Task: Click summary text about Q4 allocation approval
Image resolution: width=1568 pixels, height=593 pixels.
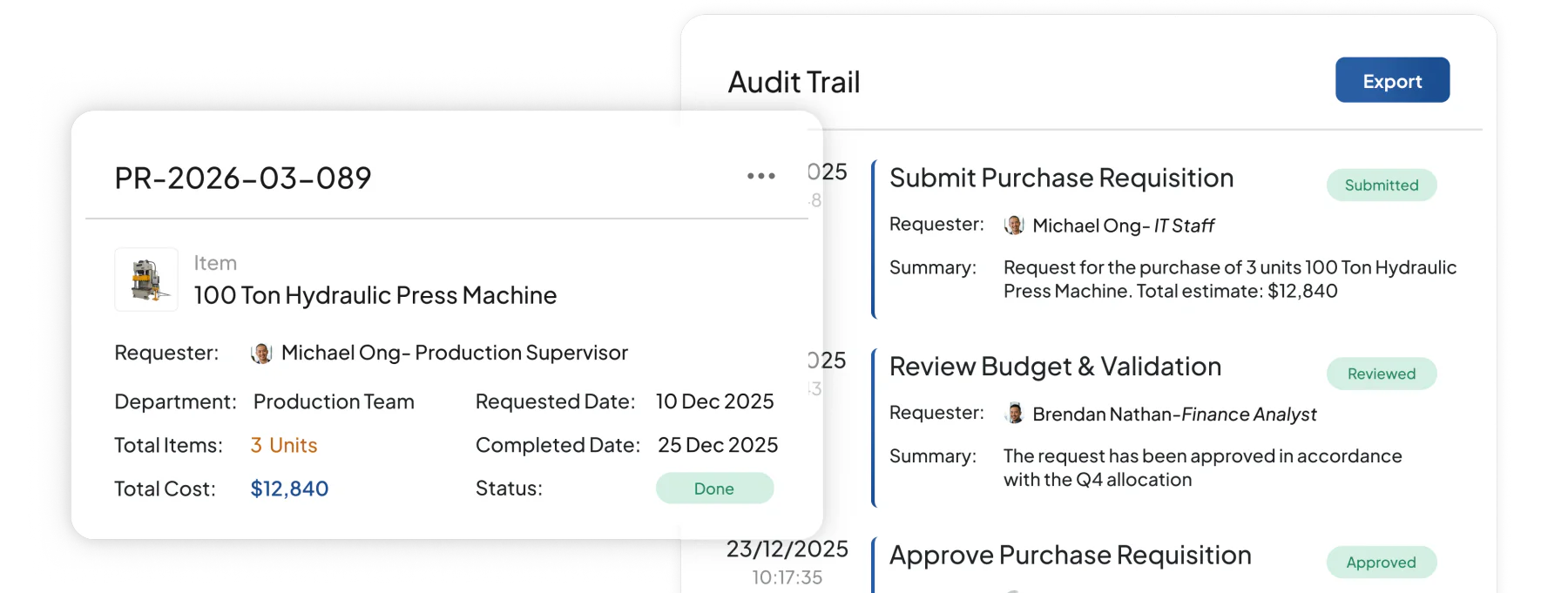Action: pyautogui.click(x=1202, y=468)
